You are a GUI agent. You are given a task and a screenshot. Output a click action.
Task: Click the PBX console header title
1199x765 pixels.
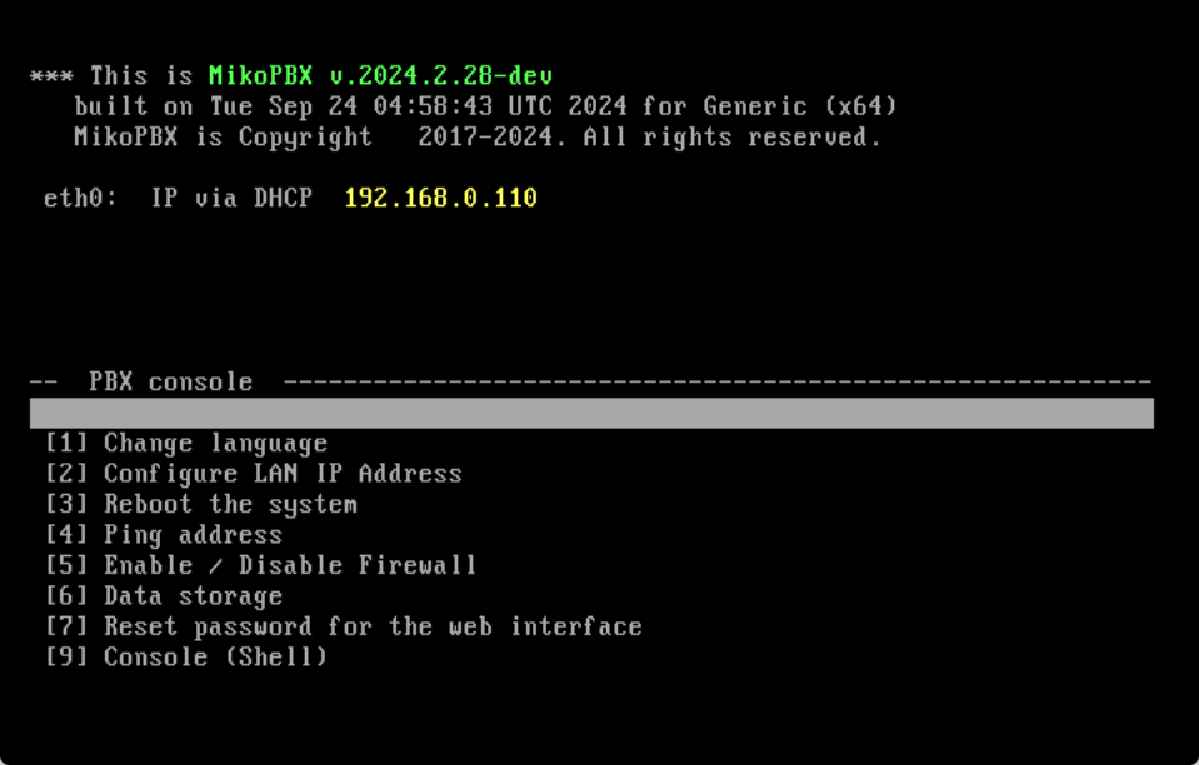[x=170, y=382]
